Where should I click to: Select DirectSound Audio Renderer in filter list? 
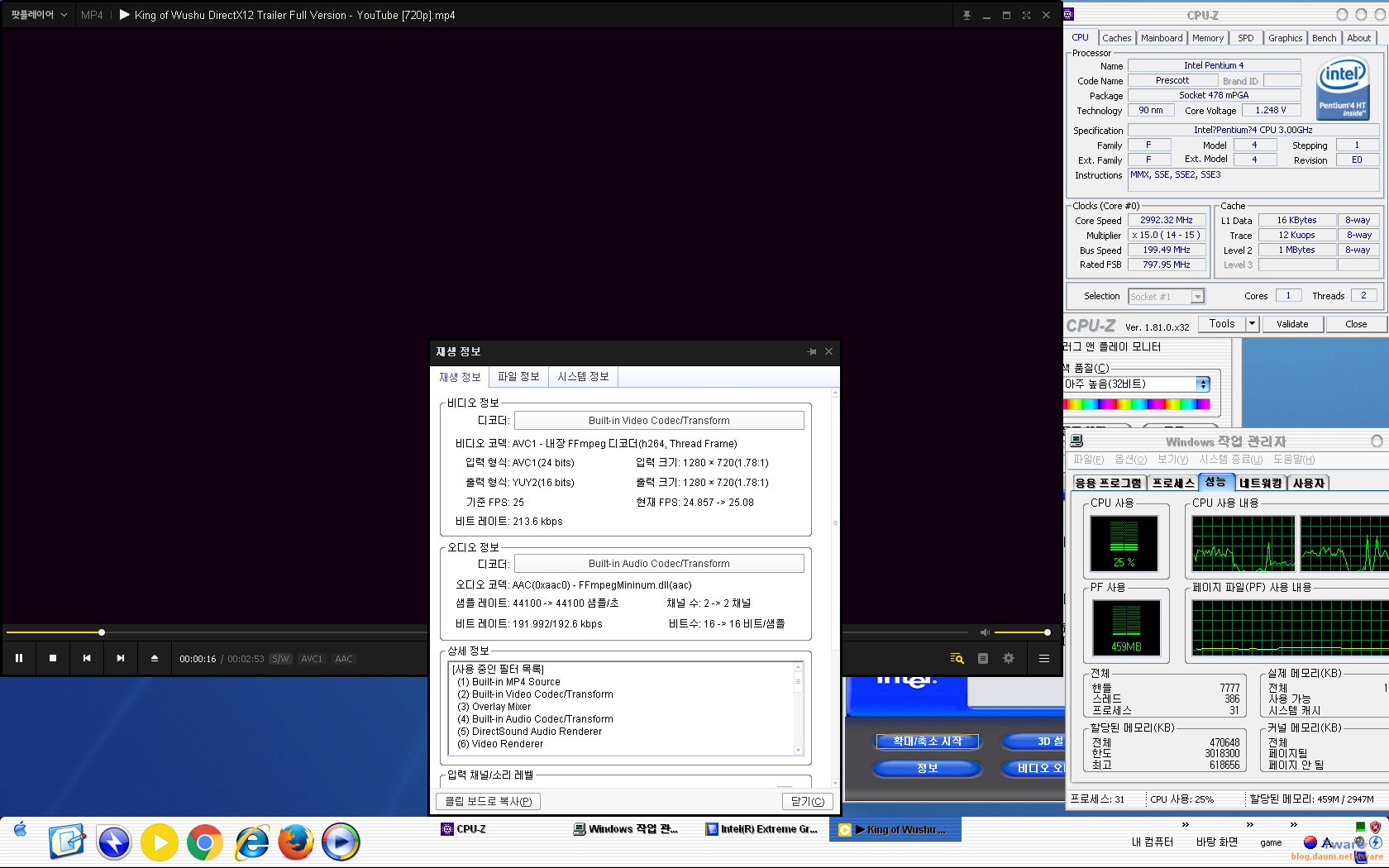tap(529, 732)
